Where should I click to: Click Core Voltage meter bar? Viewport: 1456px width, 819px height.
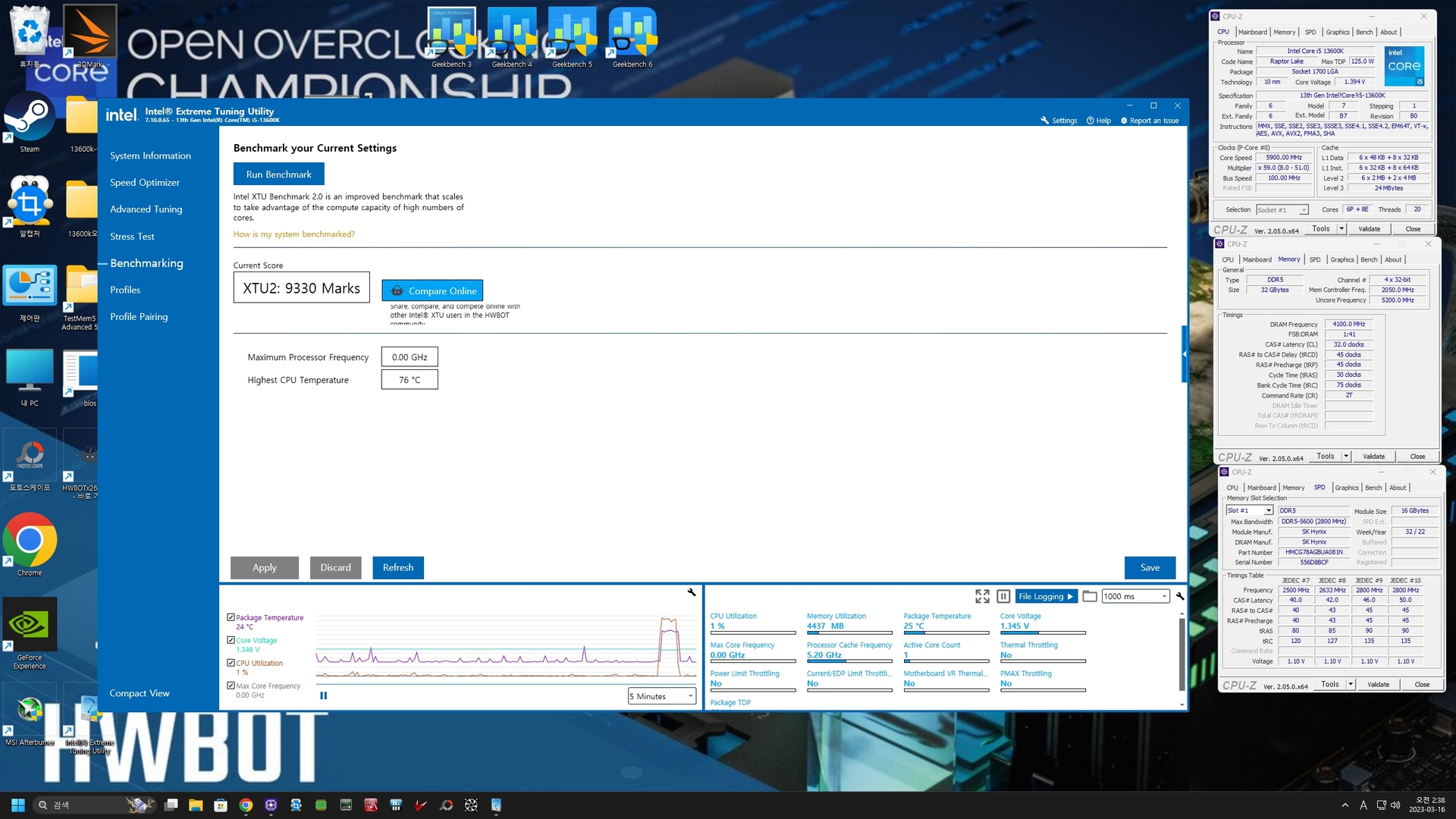tap(1043, 632)
